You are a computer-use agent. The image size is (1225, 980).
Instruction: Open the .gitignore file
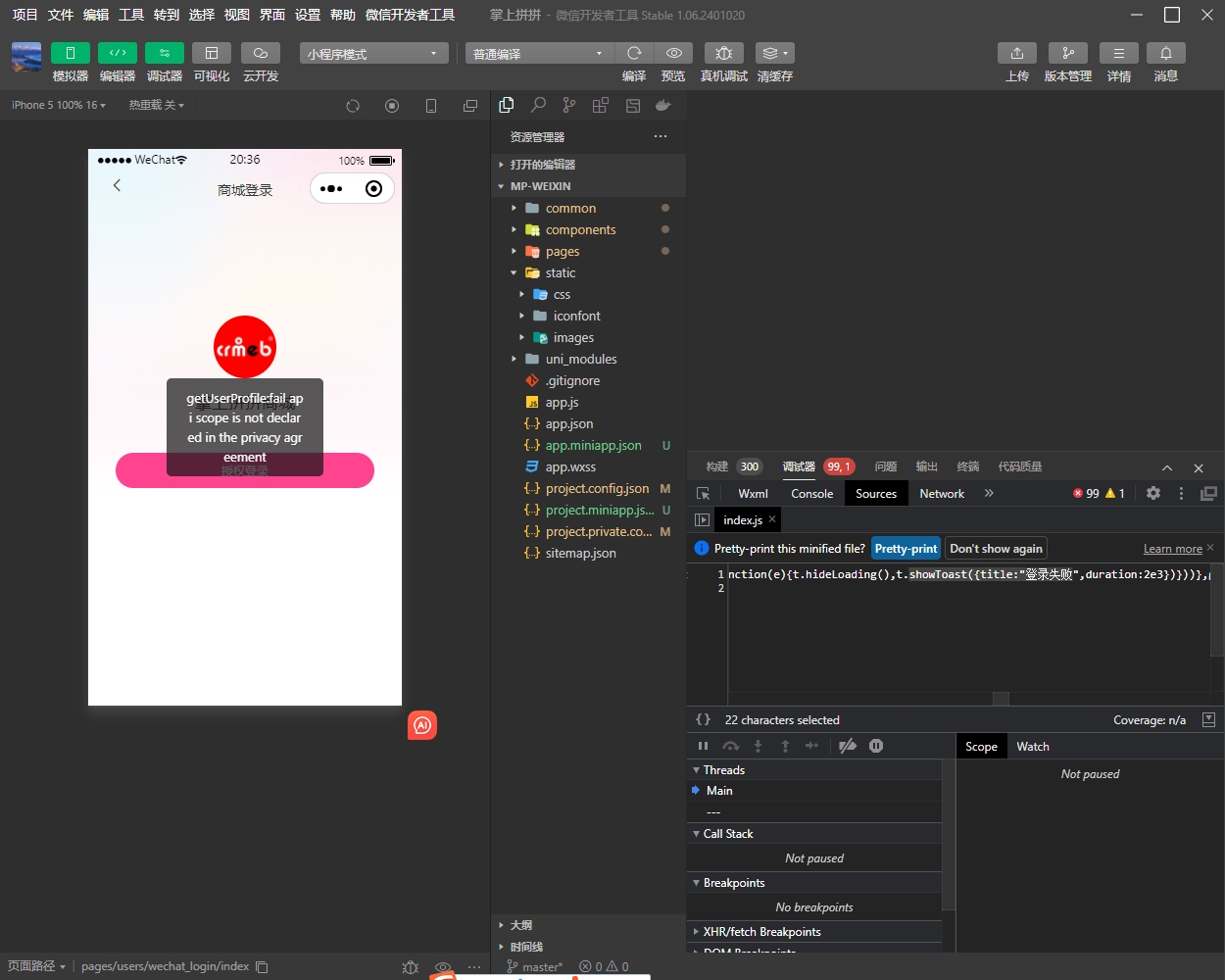pyautogui.click(x=588, y=380)
